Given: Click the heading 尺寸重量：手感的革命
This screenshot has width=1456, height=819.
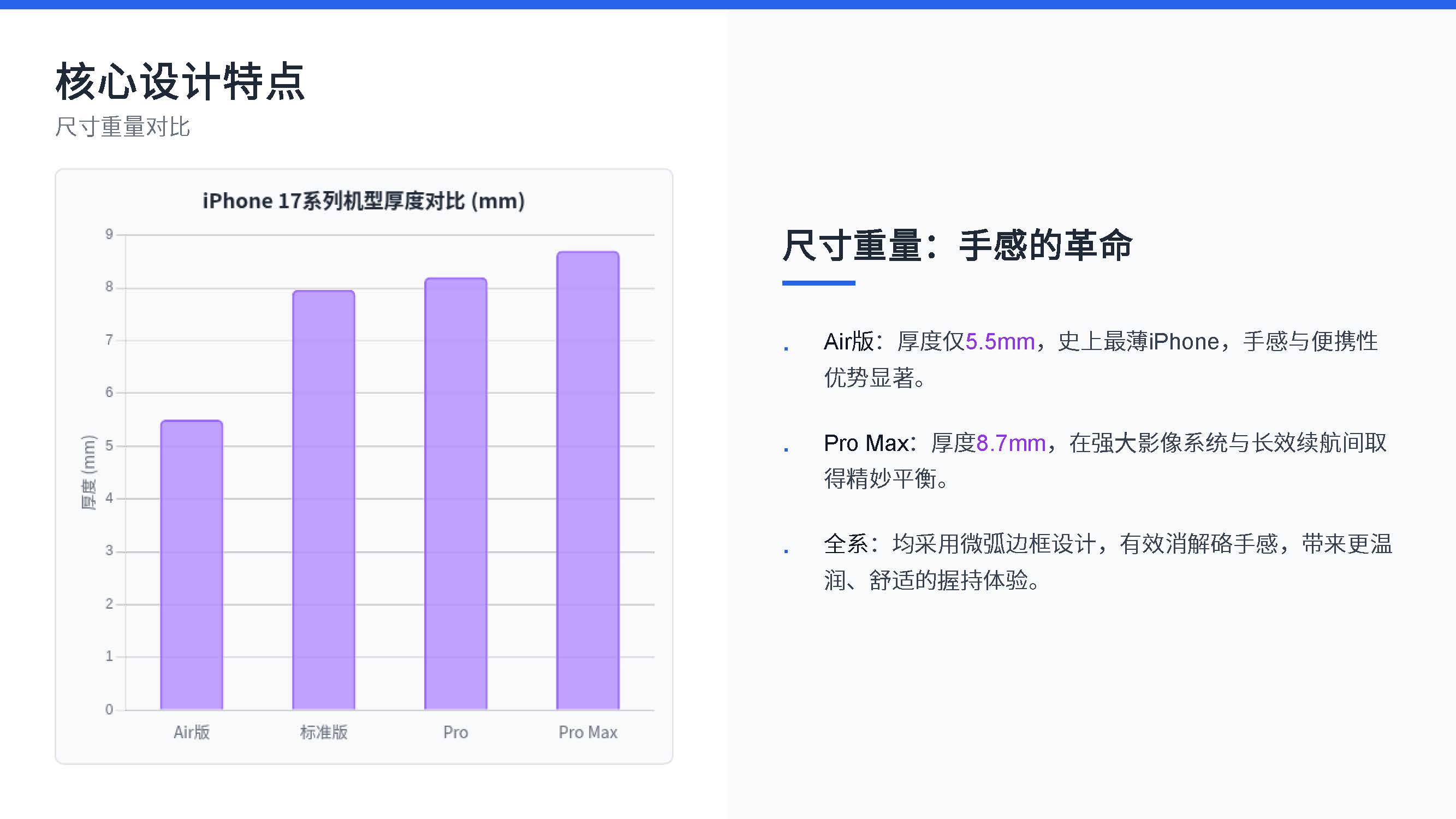Looking at the screenshot, I should pos(958,245).
